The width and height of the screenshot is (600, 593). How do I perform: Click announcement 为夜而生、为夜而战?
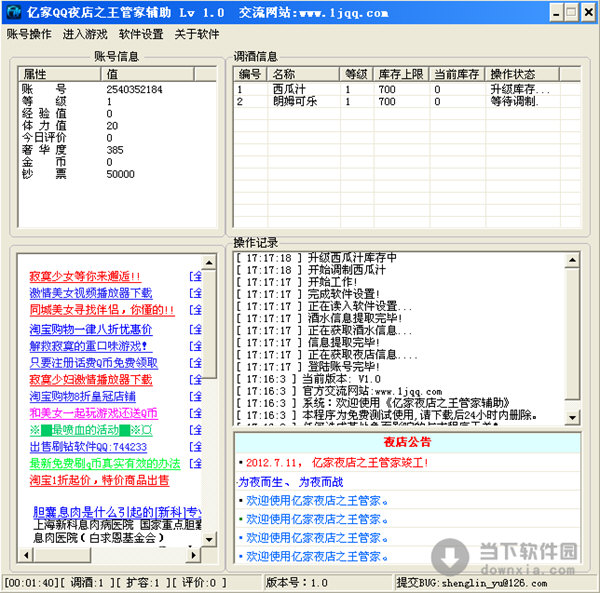pyautogui.click(x=291, y=482)
